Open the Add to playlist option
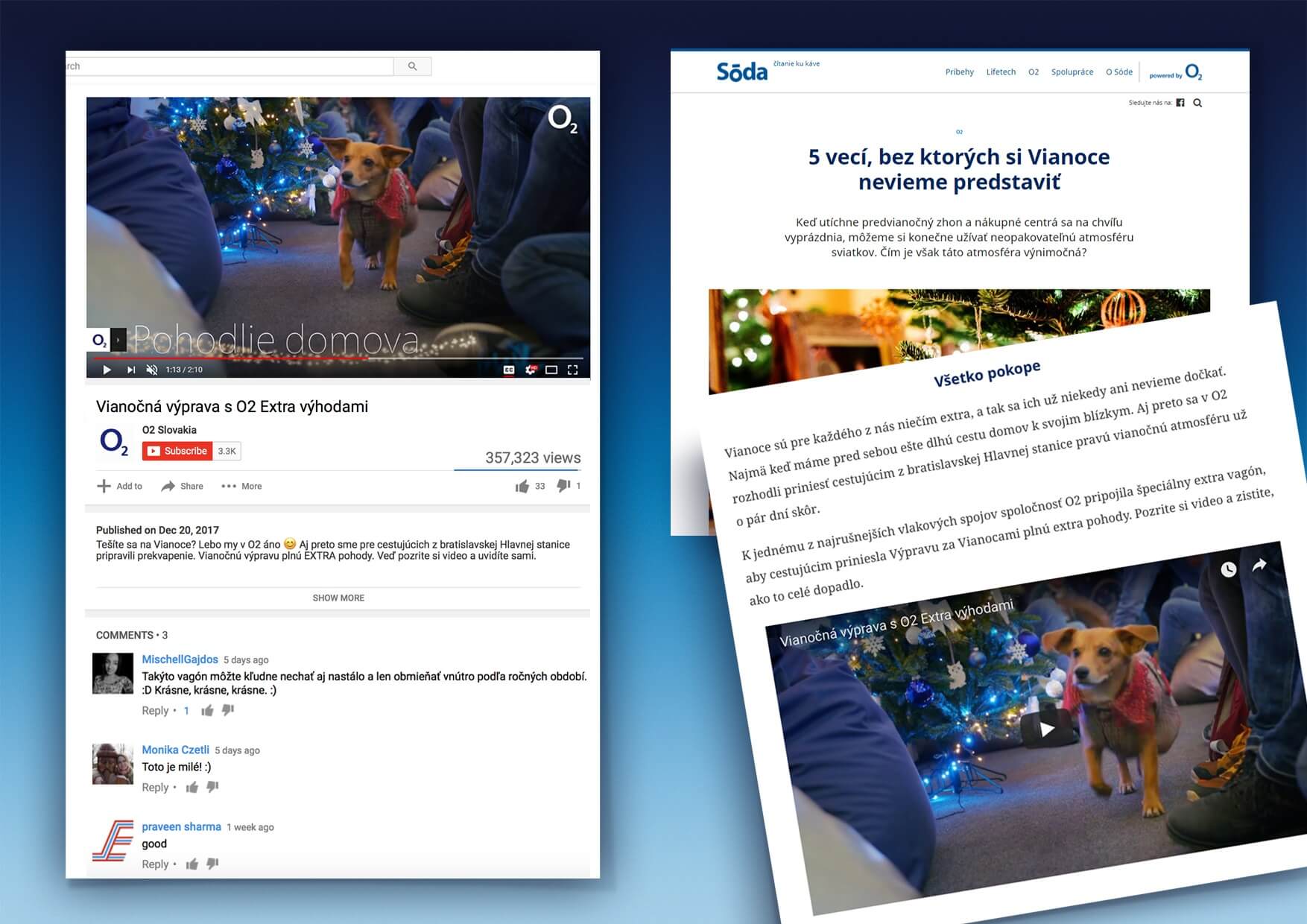The width and height of the screenshot is (1307, 924). pyautogui.click(x=119, y=486)
